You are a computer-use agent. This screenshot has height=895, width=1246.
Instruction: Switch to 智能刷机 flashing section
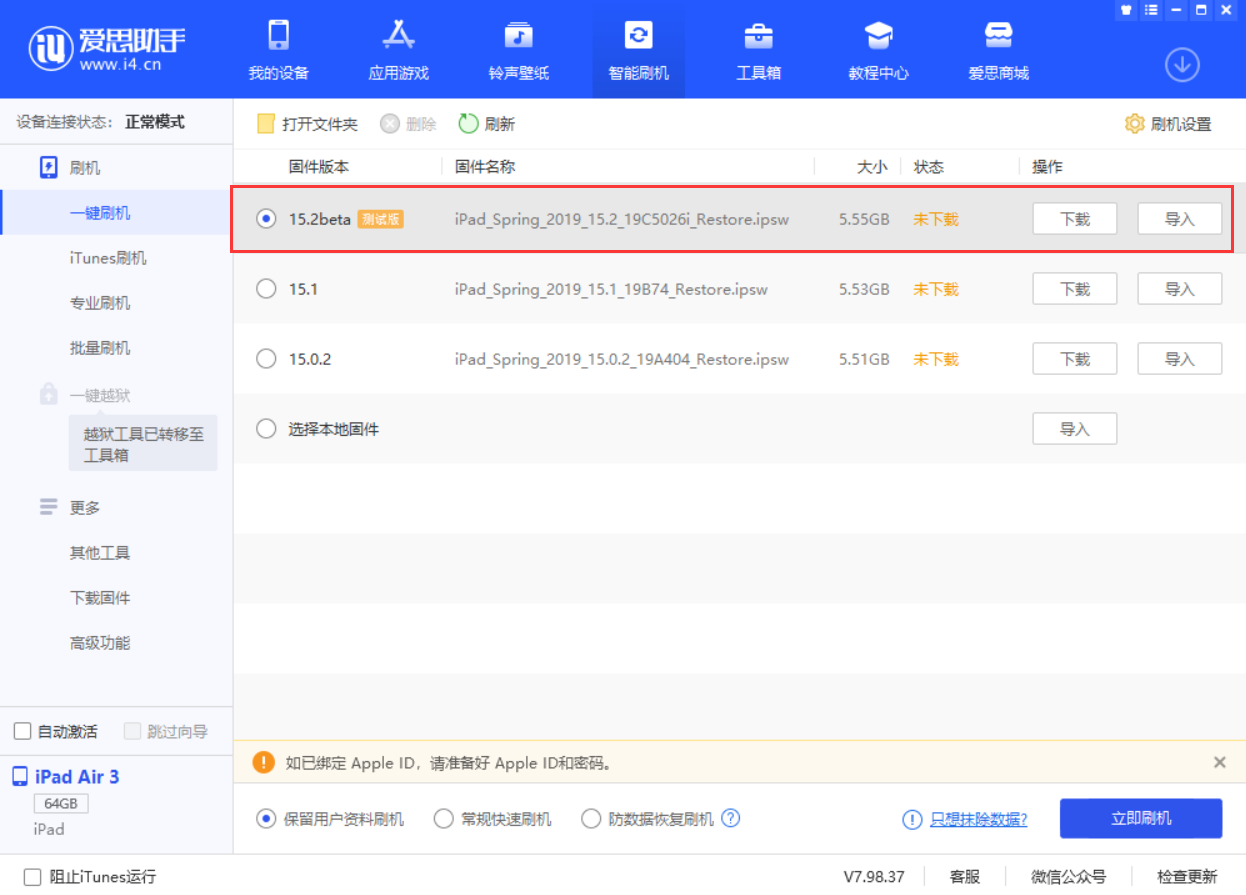tap(638, 49)
